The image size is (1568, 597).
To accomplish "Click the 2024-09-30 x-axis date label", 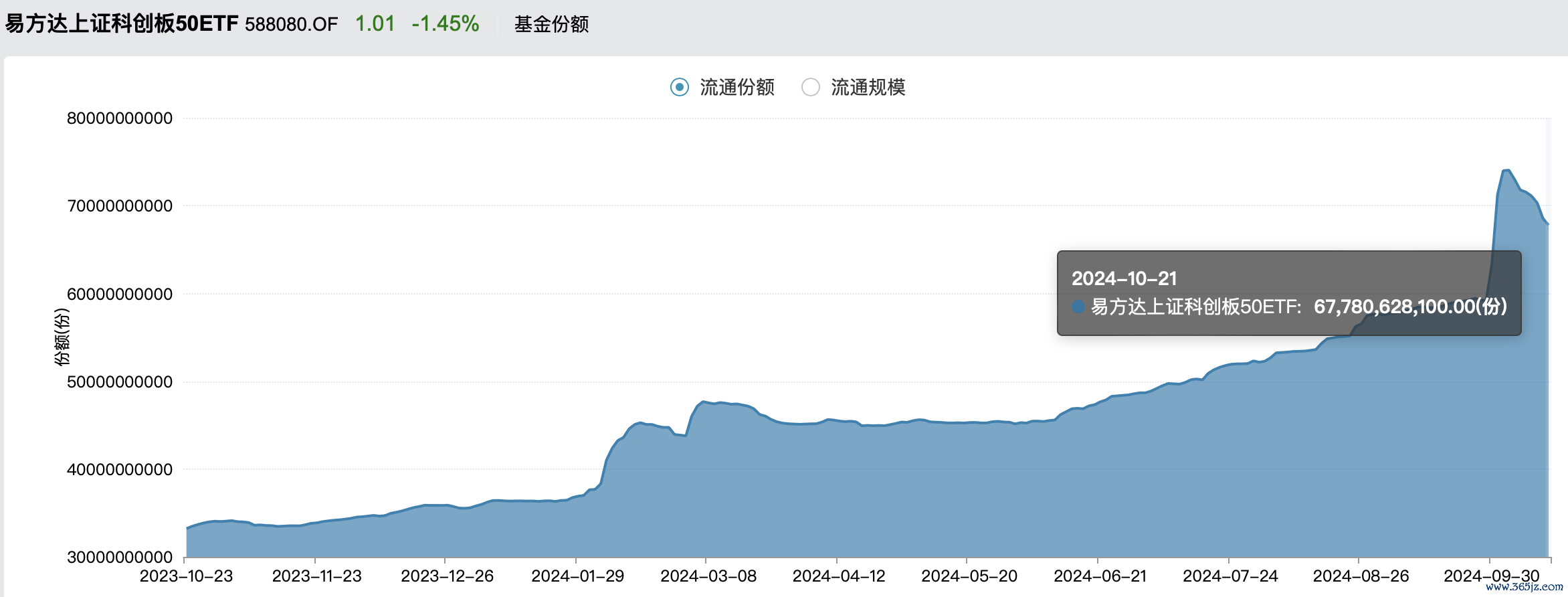I will (1492, 576).
